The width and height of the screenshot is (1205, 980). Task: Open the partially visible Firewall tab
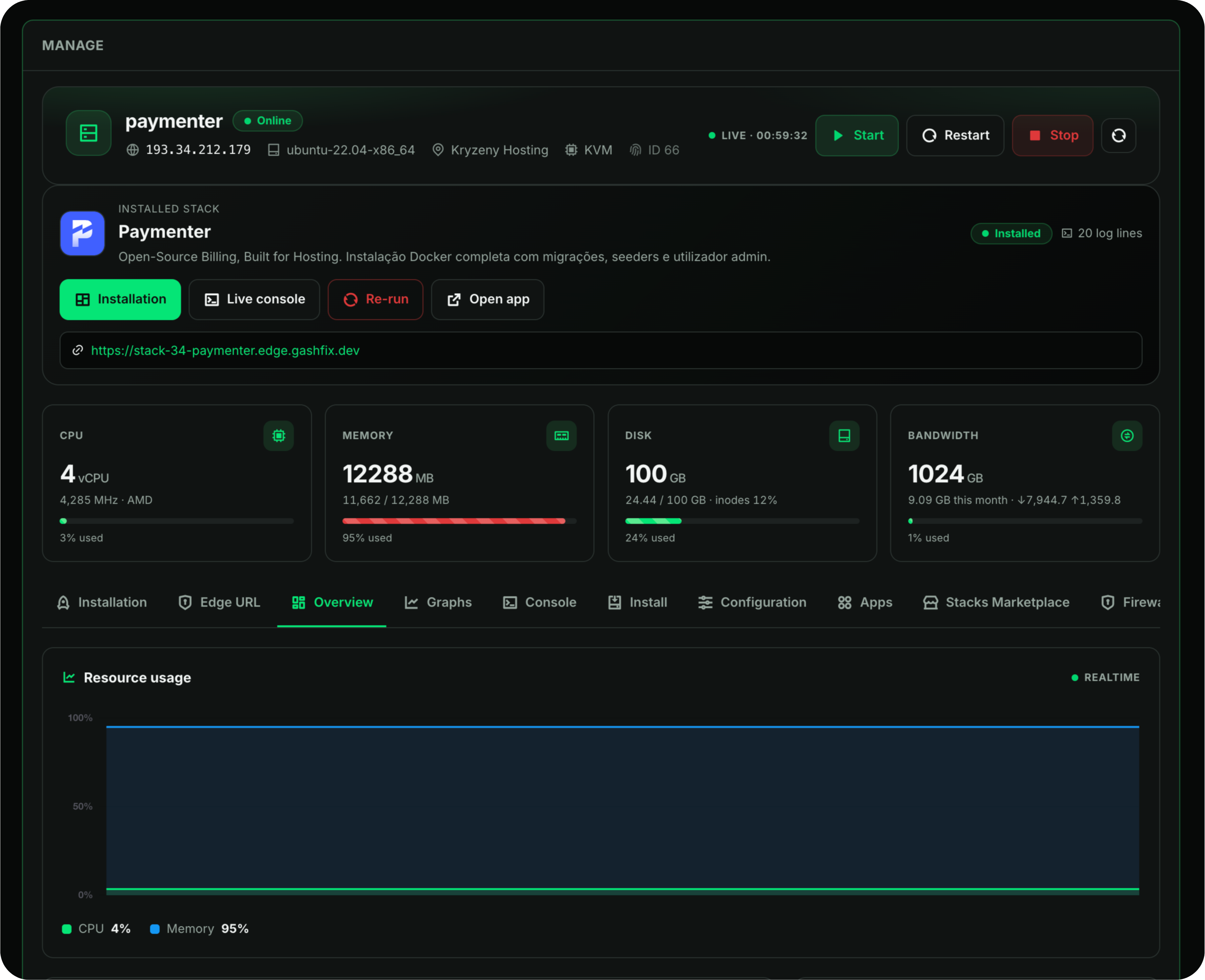pos(1130,603)
